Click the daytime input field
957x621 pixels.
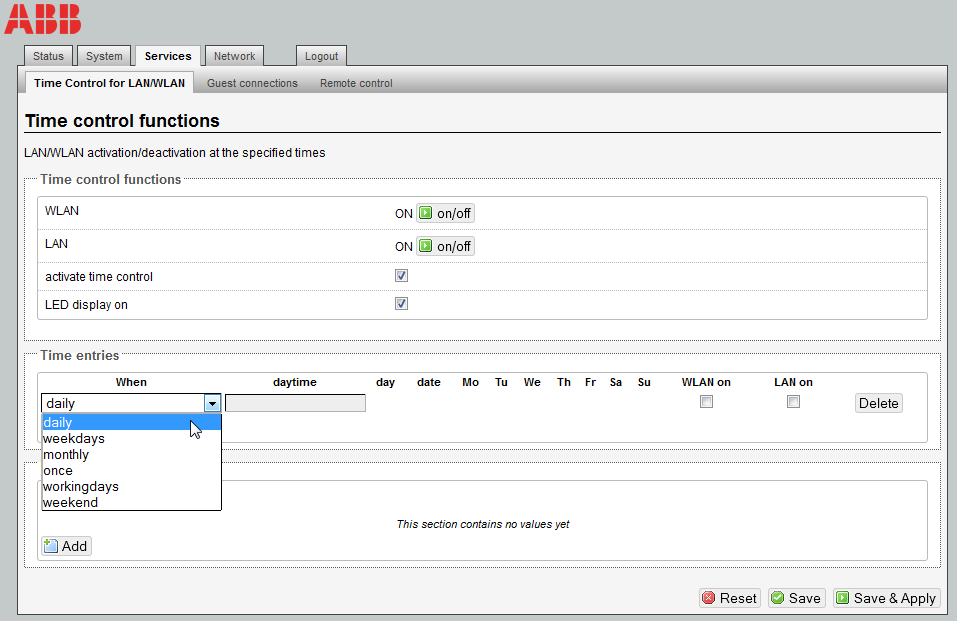tap(295, 403)
